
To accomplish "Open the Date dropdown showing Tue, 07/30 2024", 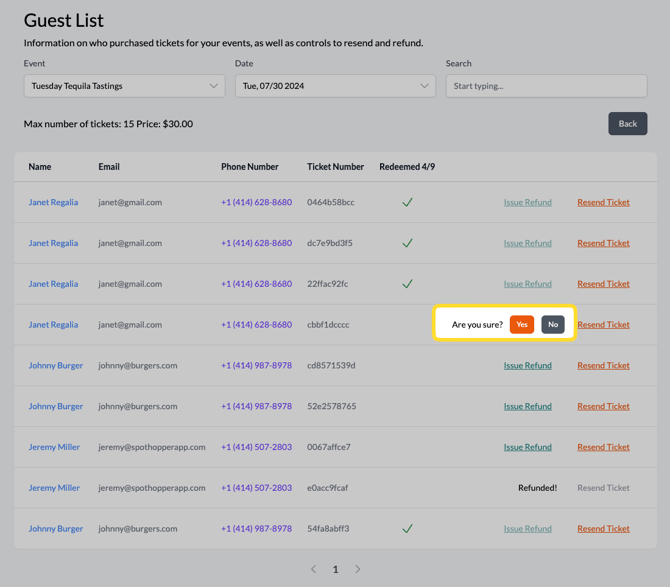I will point(335,86).
